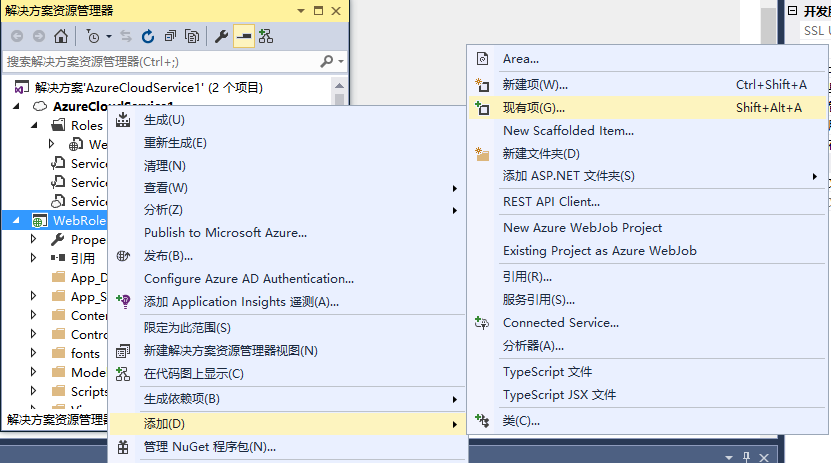The height and width of the screenshot is (463, 831).
Task: Choose TypeScript JSX 文件
Action: (x=648, y=395)
